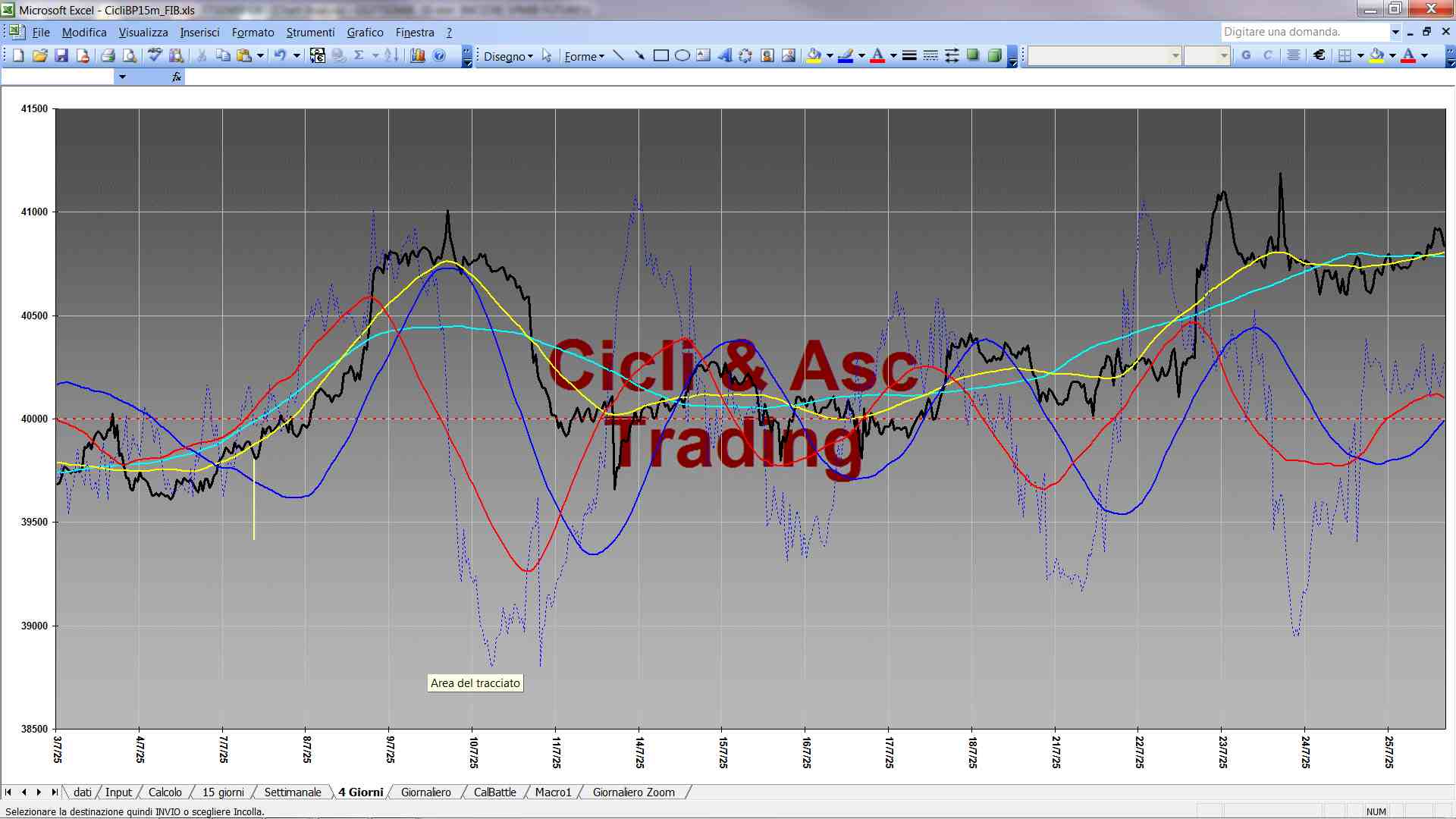Open the chart wizard icon
Image resolution: width=1456 pixels, height=819 pixels.
[x=417, y=55]
